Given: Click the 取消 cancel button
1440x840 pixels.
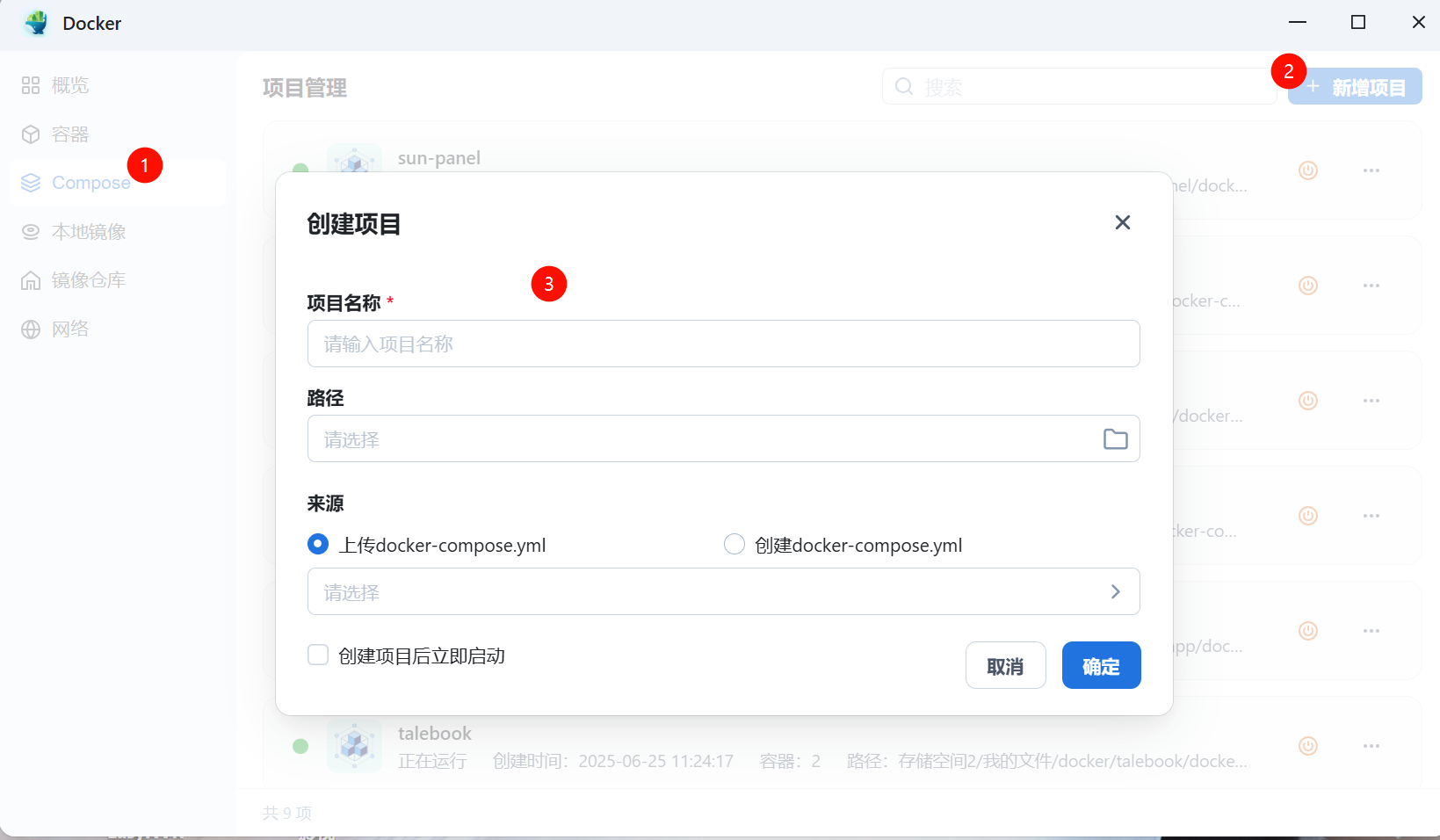Looking at the screenshot, I should 1006,665.
